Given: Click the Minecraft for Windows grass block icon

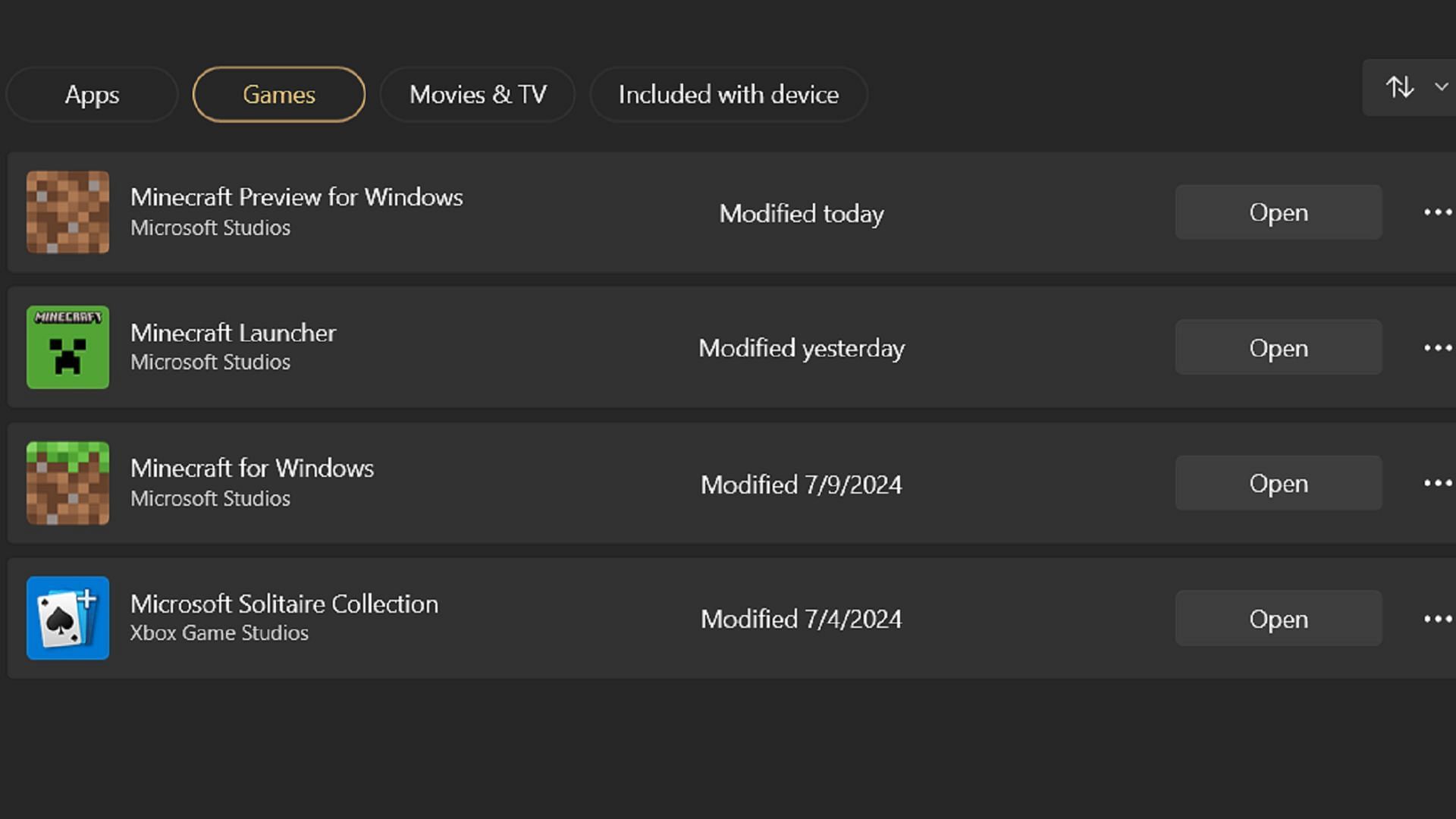Looking at the screenshot, I should click(x=67, y=483).
